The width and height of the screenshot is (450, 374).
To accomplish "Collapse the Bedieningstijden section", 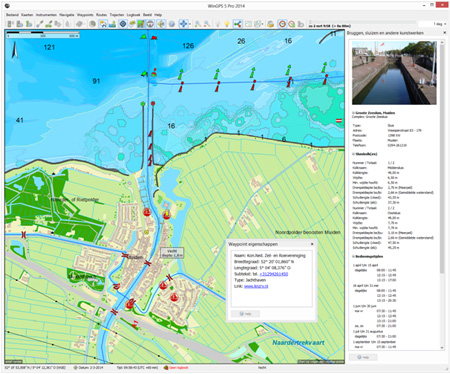I will (x=354, y=256).
